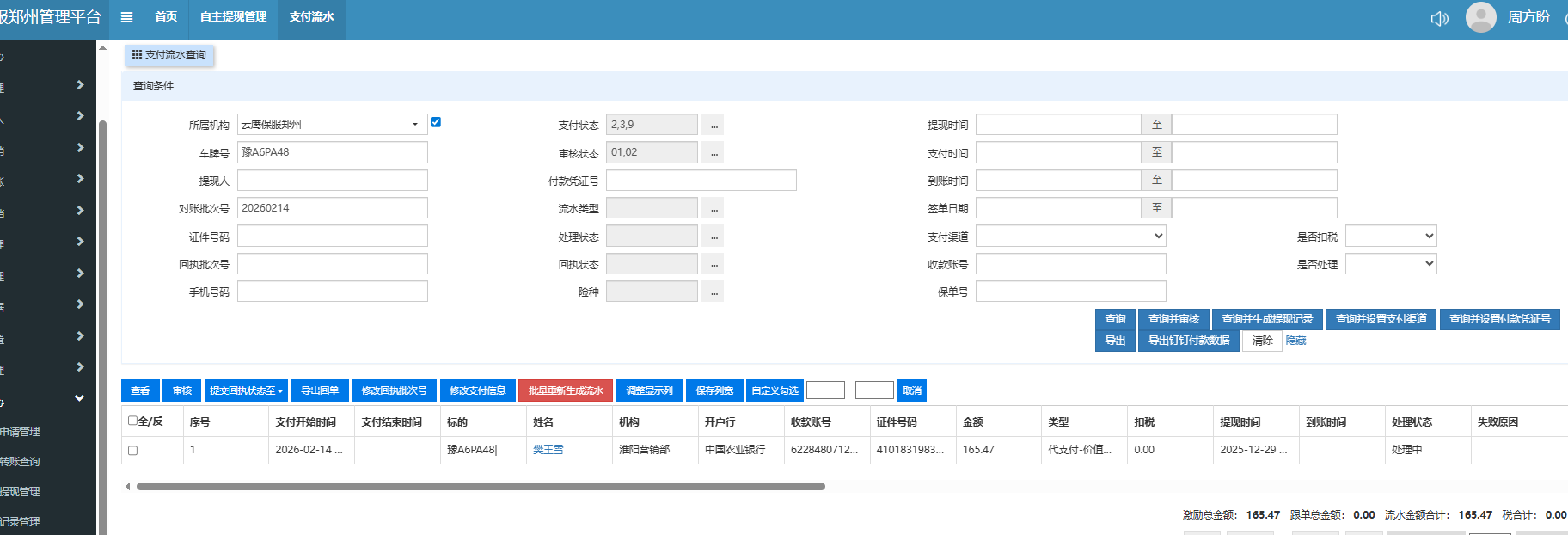Uncheck the checkbox next to 所属机构
The width and height of the screenshot is (1568, 535).
click(x=436, y=122)
